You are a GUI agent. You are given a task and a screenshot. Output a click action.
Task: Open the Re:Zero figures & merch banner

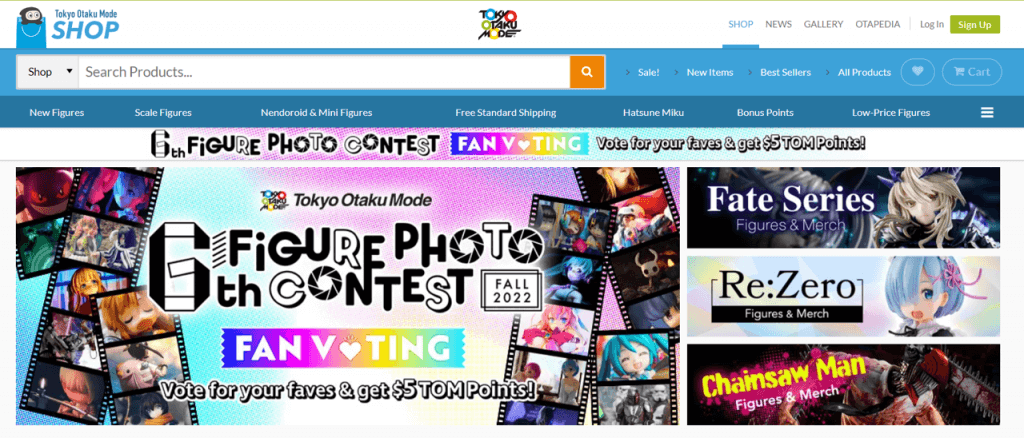[x=843, y=296]
